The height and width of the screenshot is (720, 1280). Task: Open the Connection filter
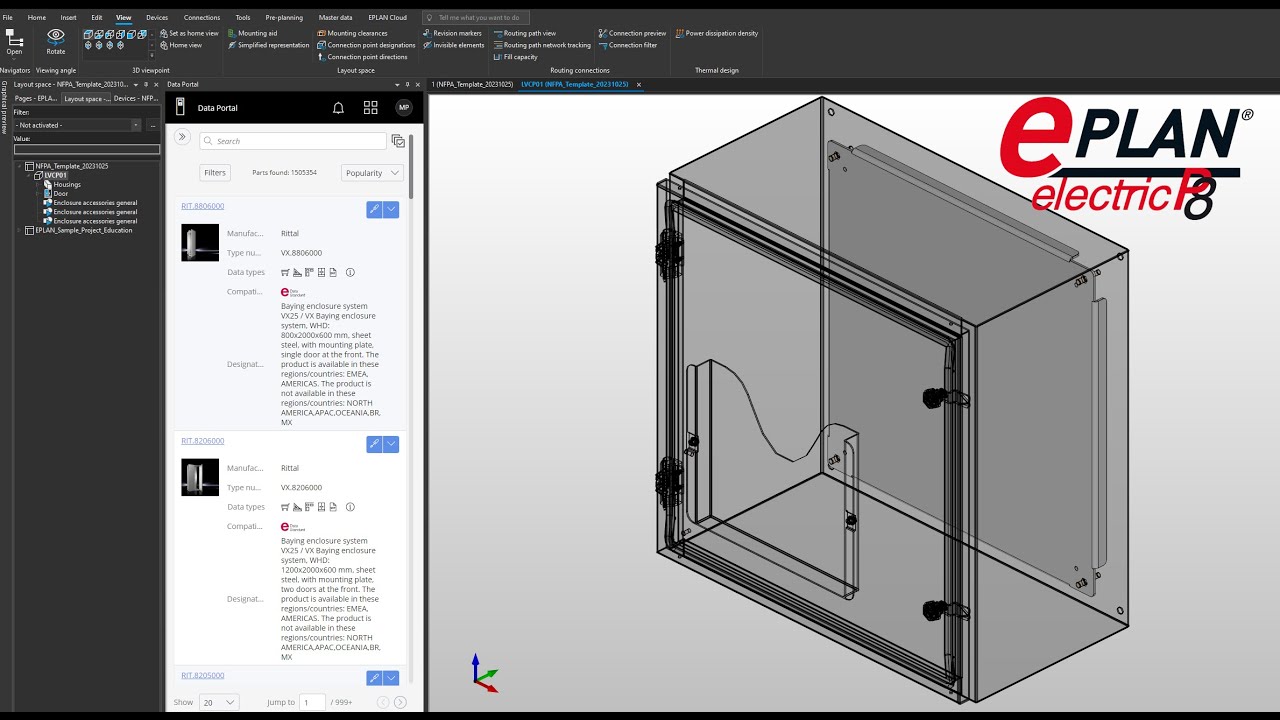point(628,45)
